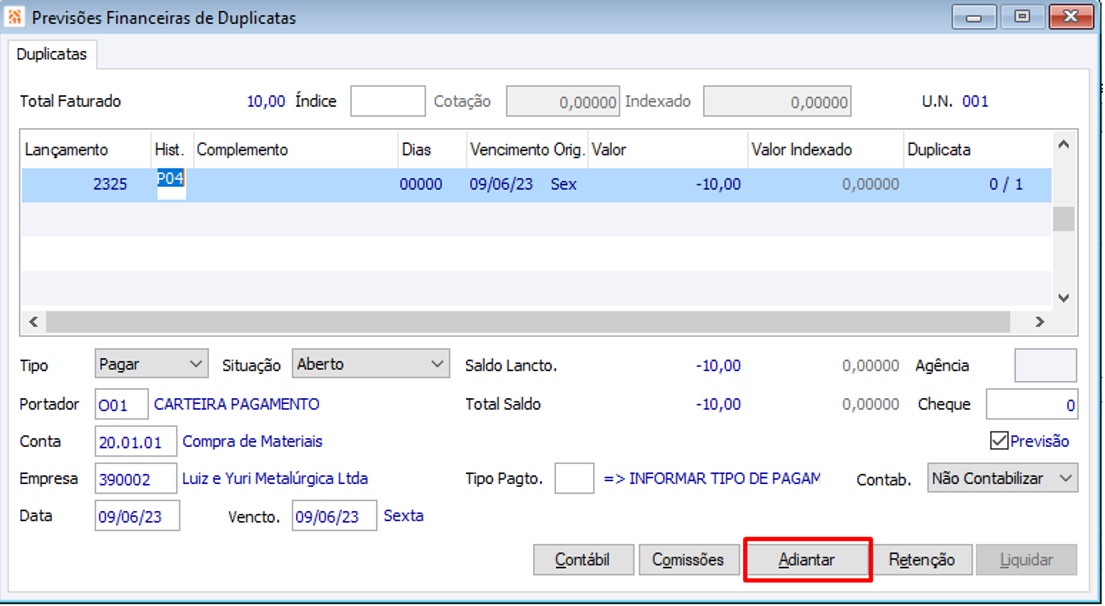Screen dimensions: 1105x606
Task: Click the Índice input field
Action: (388, 101)
